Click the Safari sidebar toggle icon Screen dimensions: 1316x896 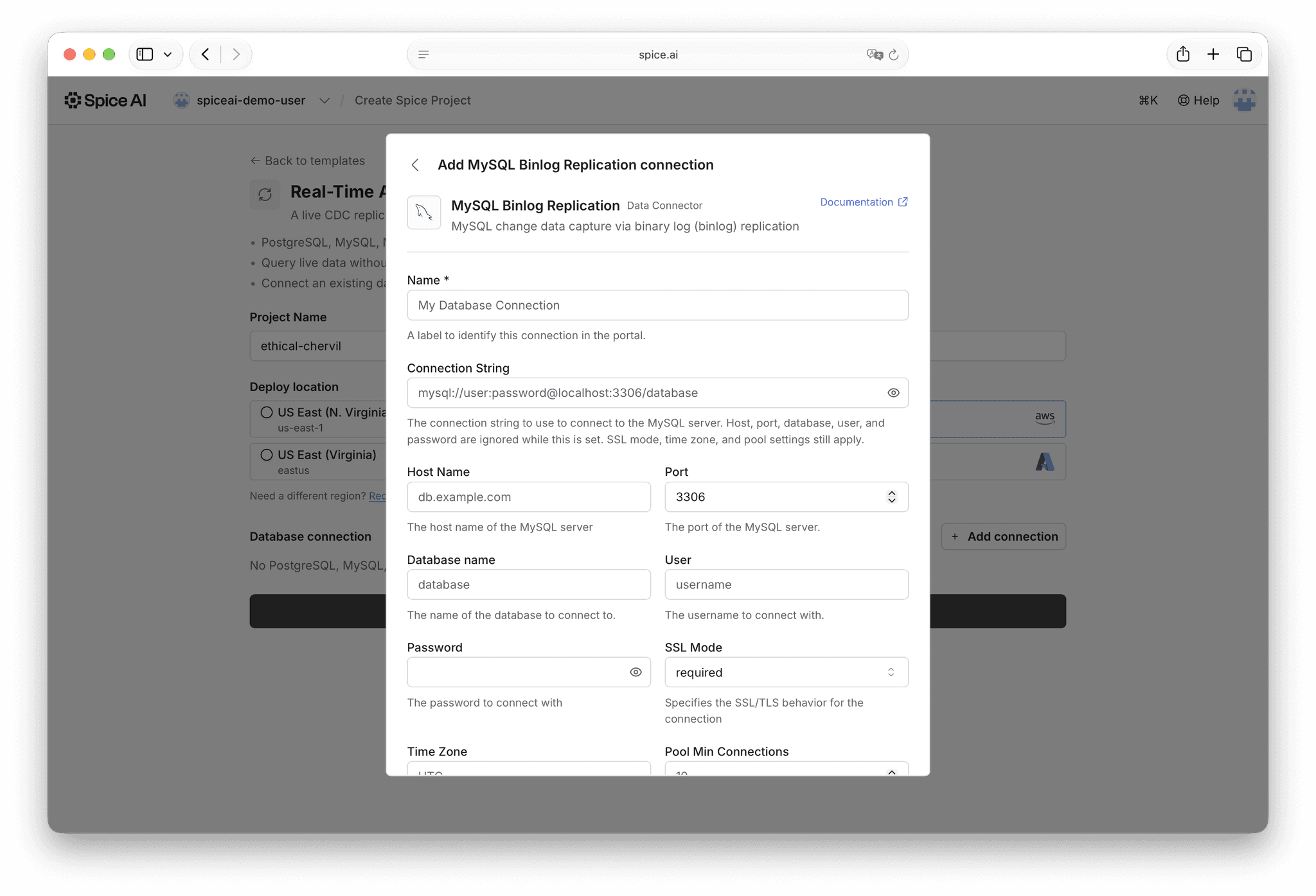[145, 55]
